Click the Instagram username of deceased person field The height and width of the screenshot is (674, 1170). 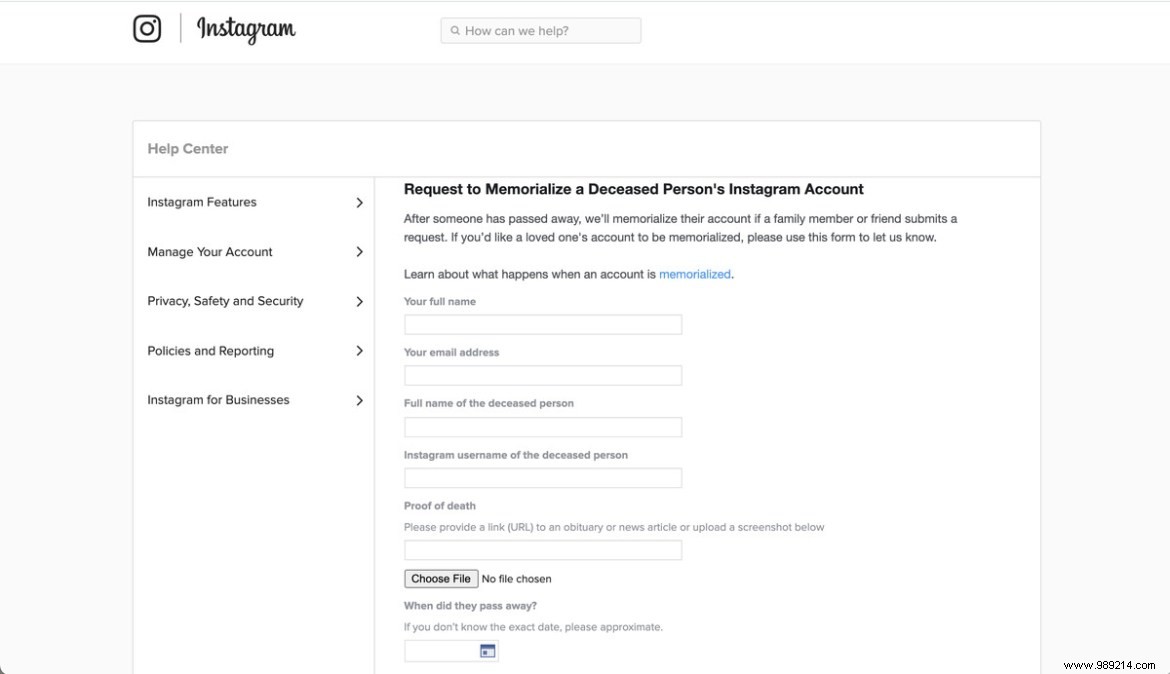click(542, 478)
